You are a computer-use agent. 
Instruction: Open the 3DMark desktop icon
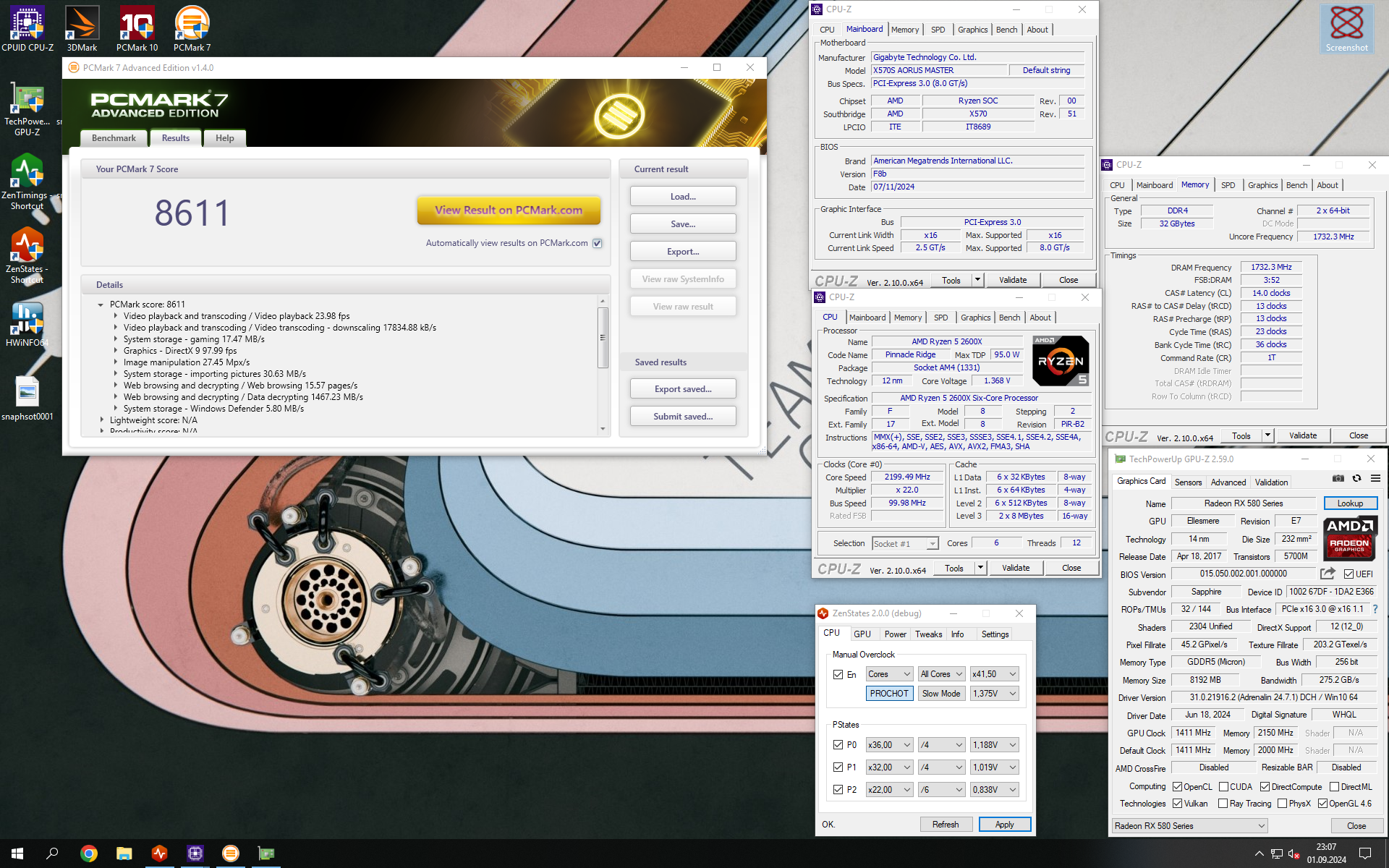pyautogui.click(x=82, y=29)
